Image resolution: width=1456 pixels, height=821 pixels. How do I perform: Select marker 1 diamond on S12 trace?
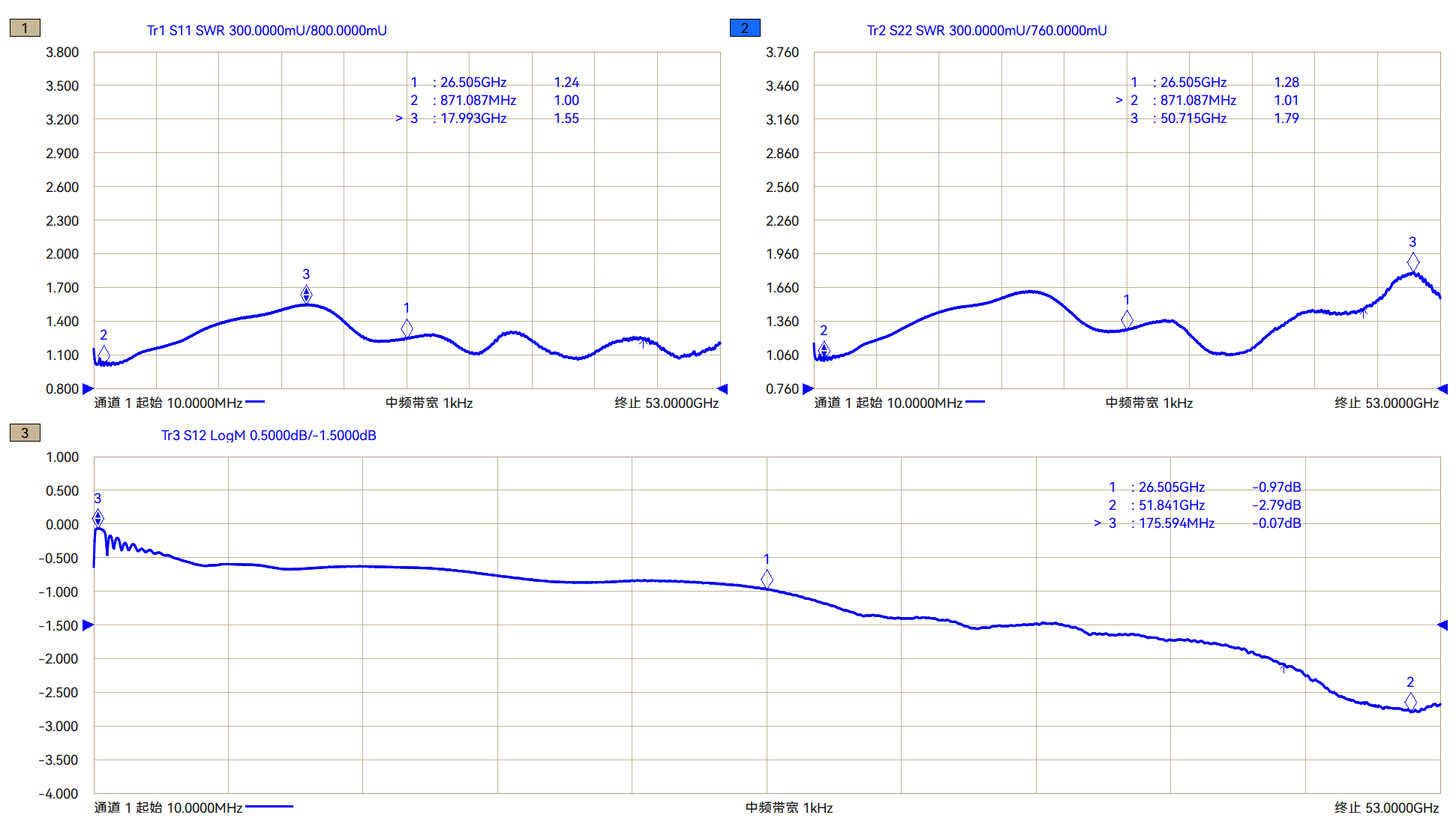(x=767, y=579)
